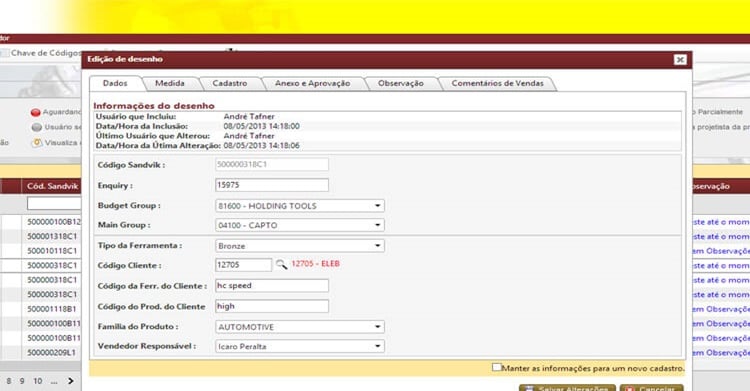Click the Cancelar button
Image resolution: width=750 pixels, height=391 pixels.
pos(651,388)
